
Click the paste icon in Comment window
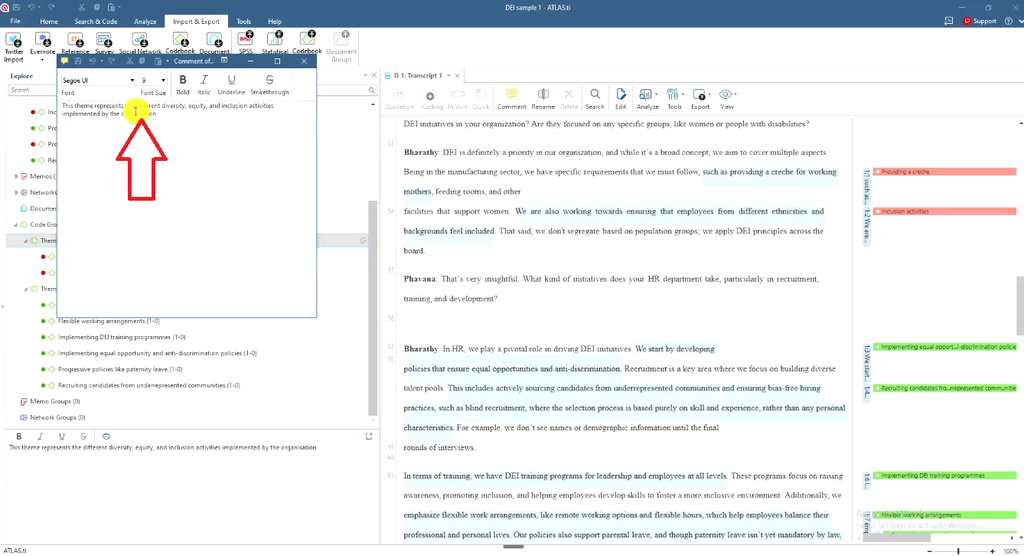tap(157, 61)
